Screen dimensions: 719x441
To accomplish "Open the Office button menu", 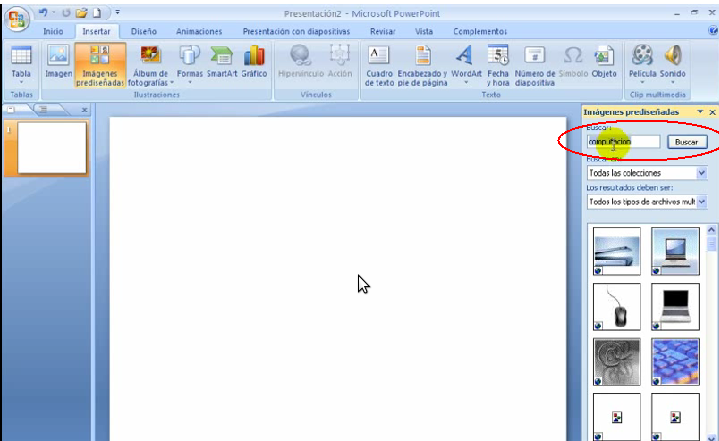I will 17,19.
